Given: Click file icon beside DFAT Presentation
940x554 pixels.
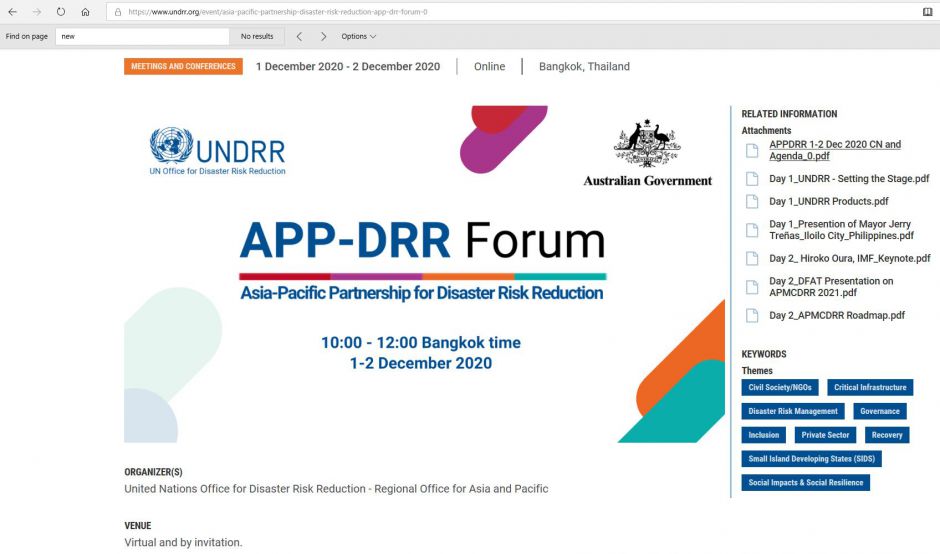Looking at the screenshot, I should coord(752,287).
